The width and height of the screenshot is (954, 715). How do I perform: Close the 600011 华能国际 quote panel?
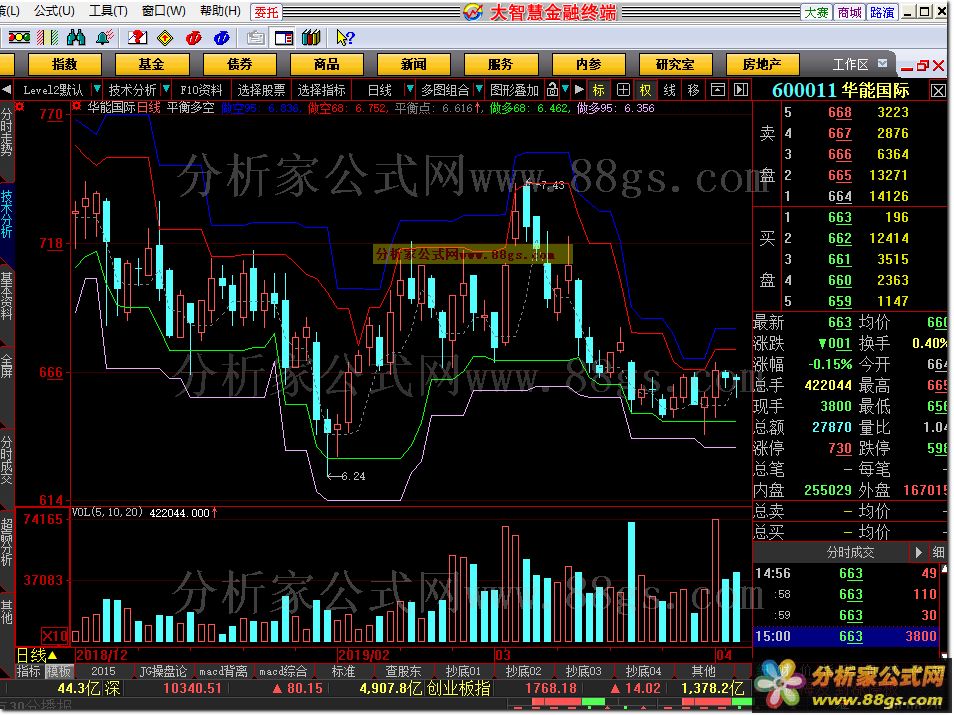tap(938, 91)
